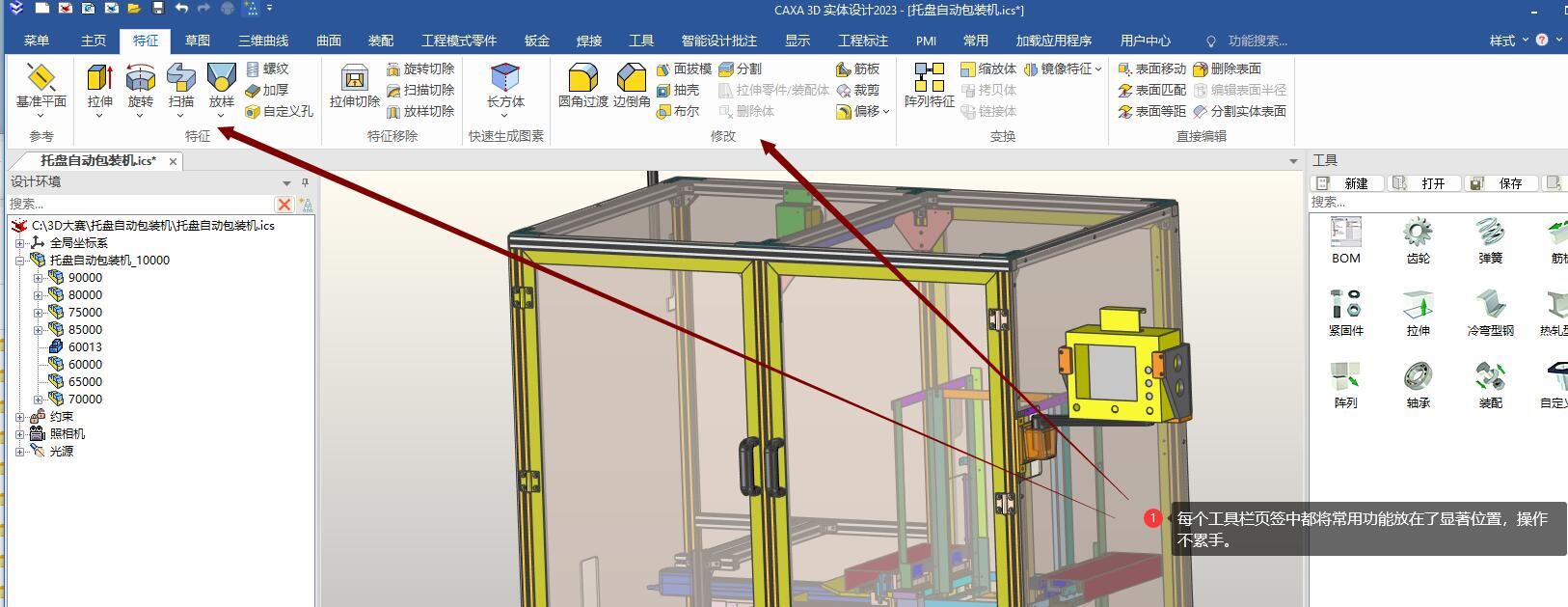Open the 装配 ribbon tab
The image size is (1568, 607).
[x=381, y=41]
